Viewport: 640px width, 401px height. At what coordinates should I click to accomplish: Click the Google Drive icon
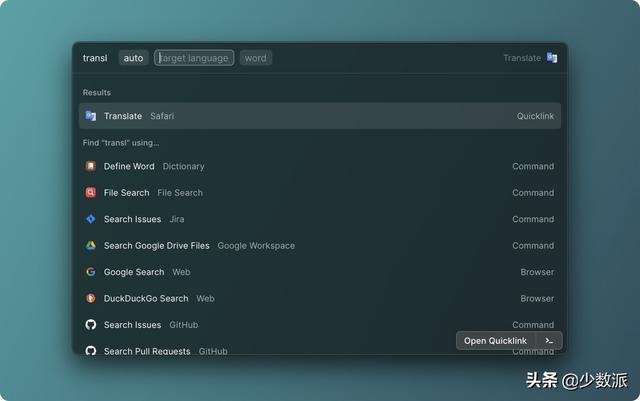pyautogui.click(x=91, y=245)
